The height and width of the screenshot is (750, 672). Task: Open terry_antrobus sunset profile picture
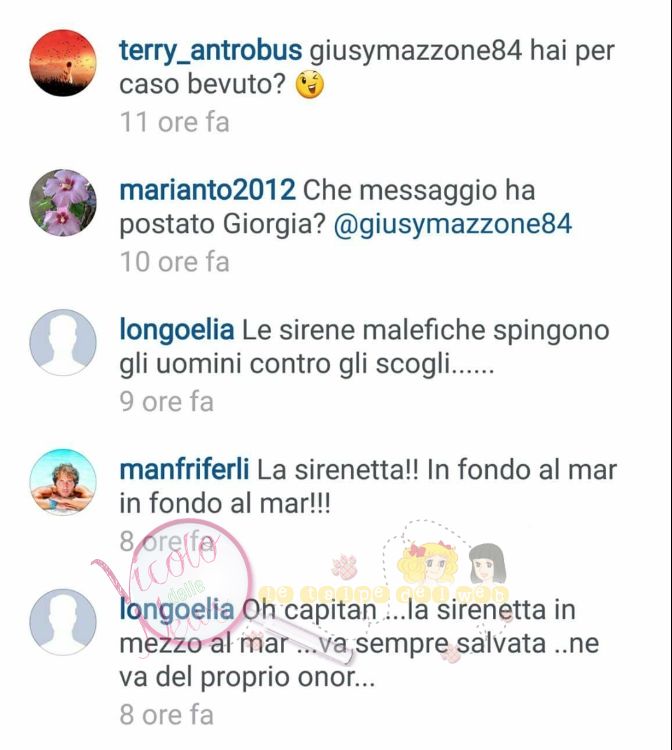click(63, 63)
